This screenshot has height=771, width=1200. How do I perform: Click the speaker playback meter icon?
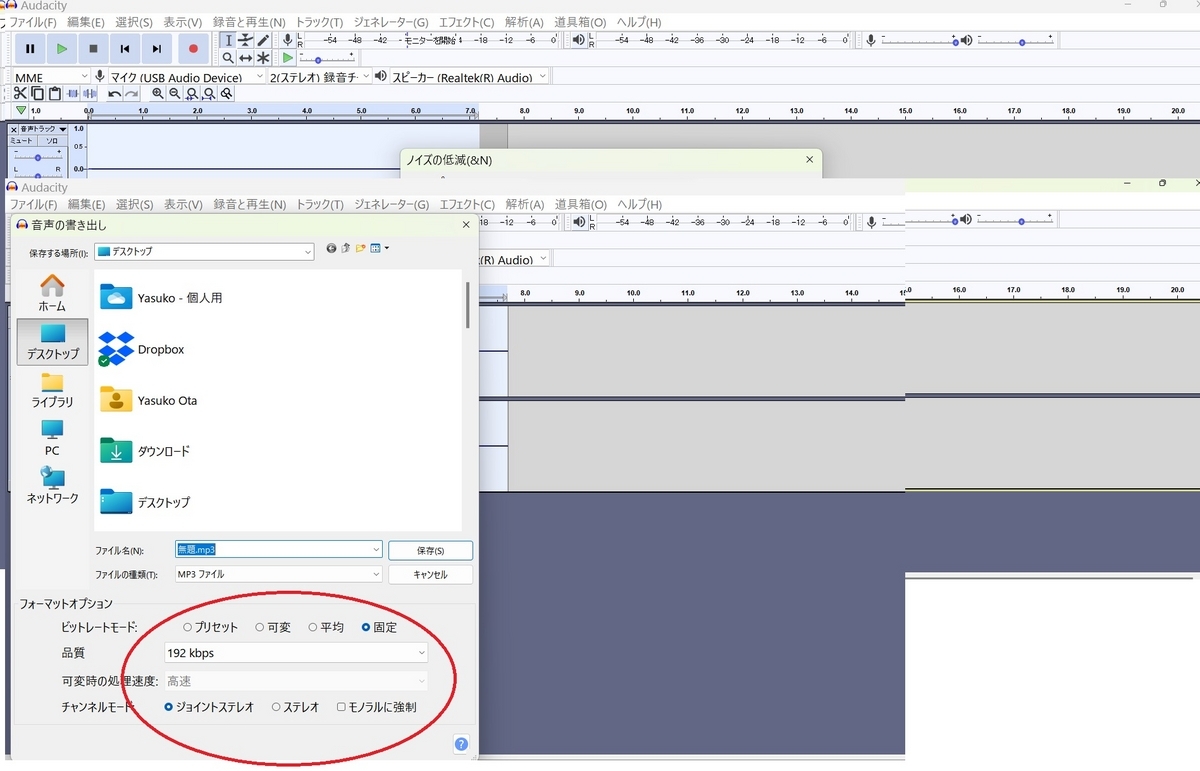pyautogui.click(x=579, y=40)
